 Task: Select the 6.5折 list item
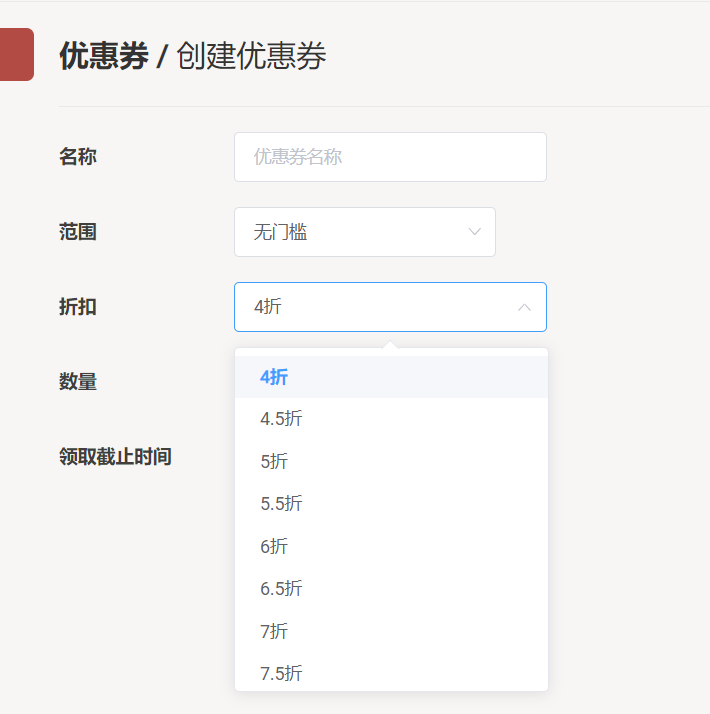(x=281, y=589)
